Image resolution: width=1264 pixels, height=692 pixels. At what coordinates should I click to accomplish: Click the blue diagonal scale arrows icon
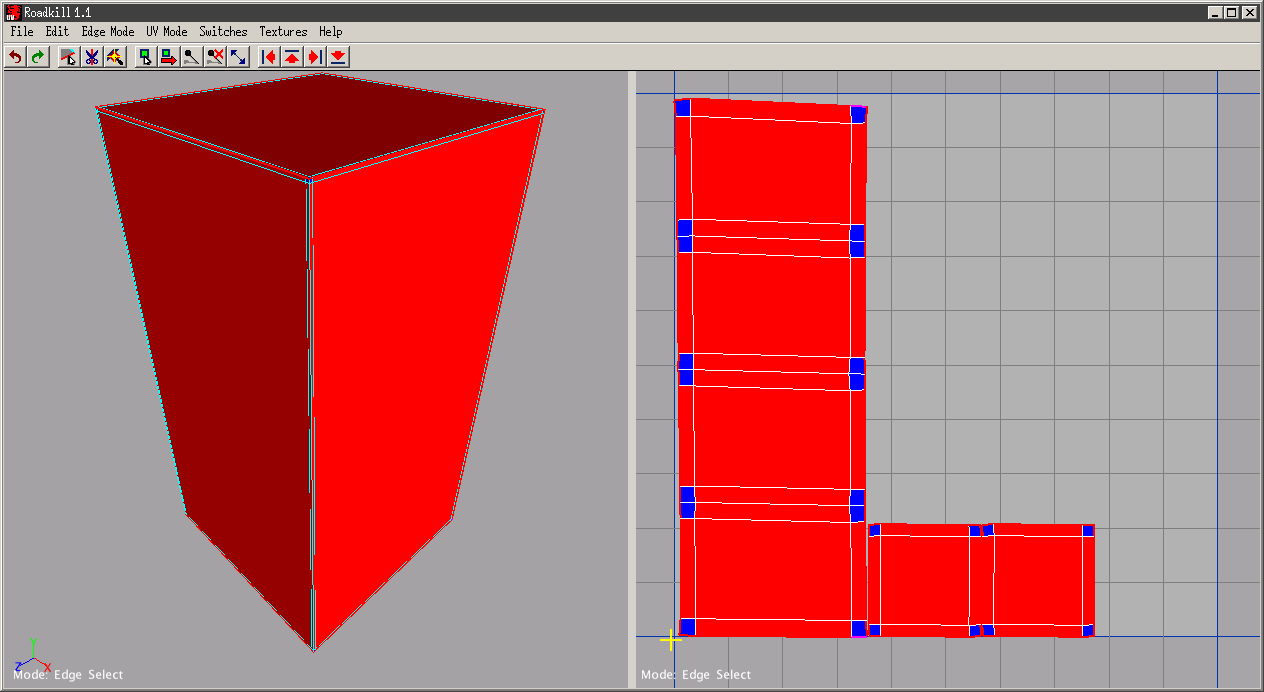point(238,57)
